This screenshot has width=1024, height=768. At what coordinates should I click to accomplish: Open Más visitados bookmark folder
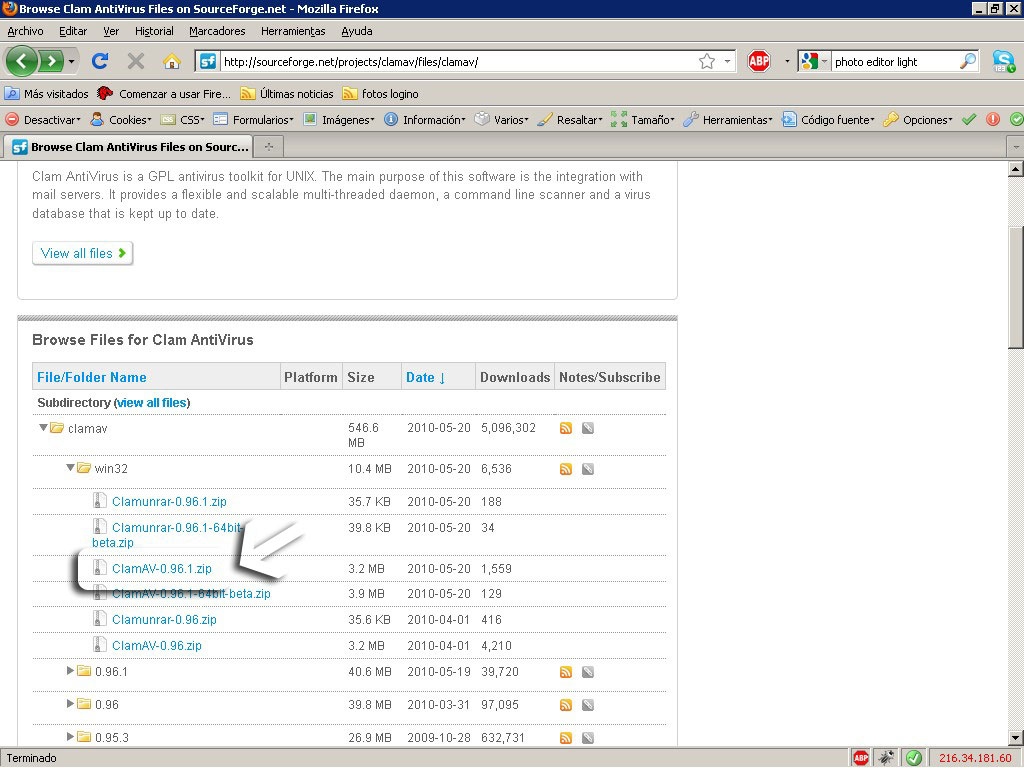[x=46, y=93]
